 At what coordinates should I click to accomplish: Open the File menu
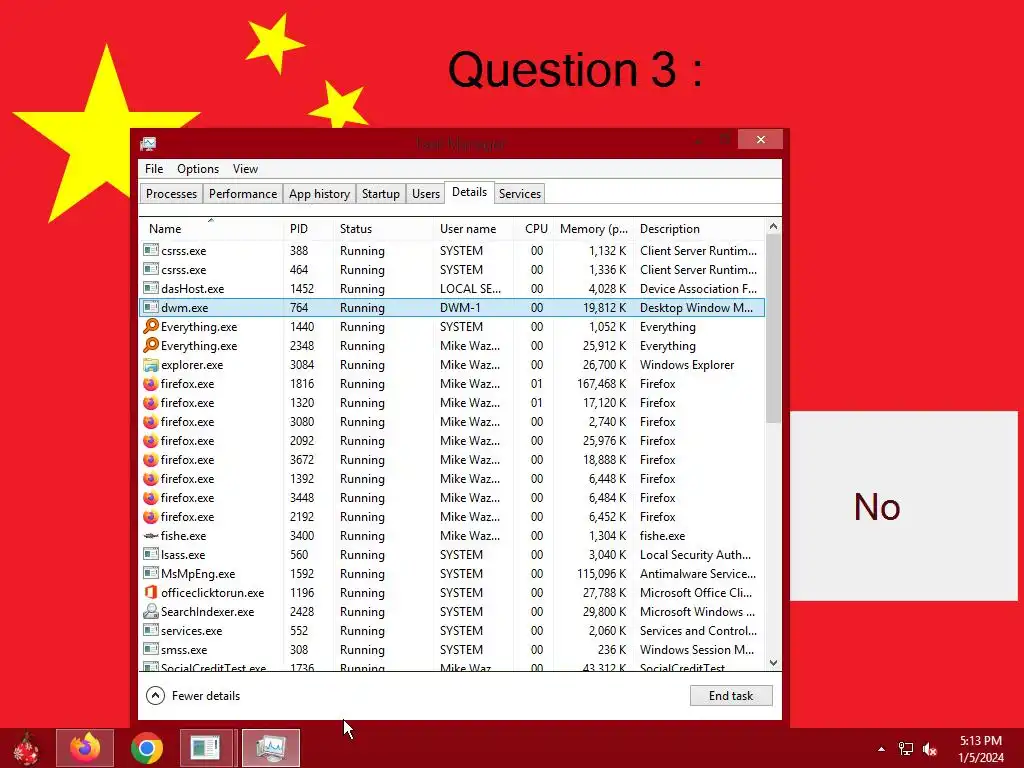[x=154, y=168]
